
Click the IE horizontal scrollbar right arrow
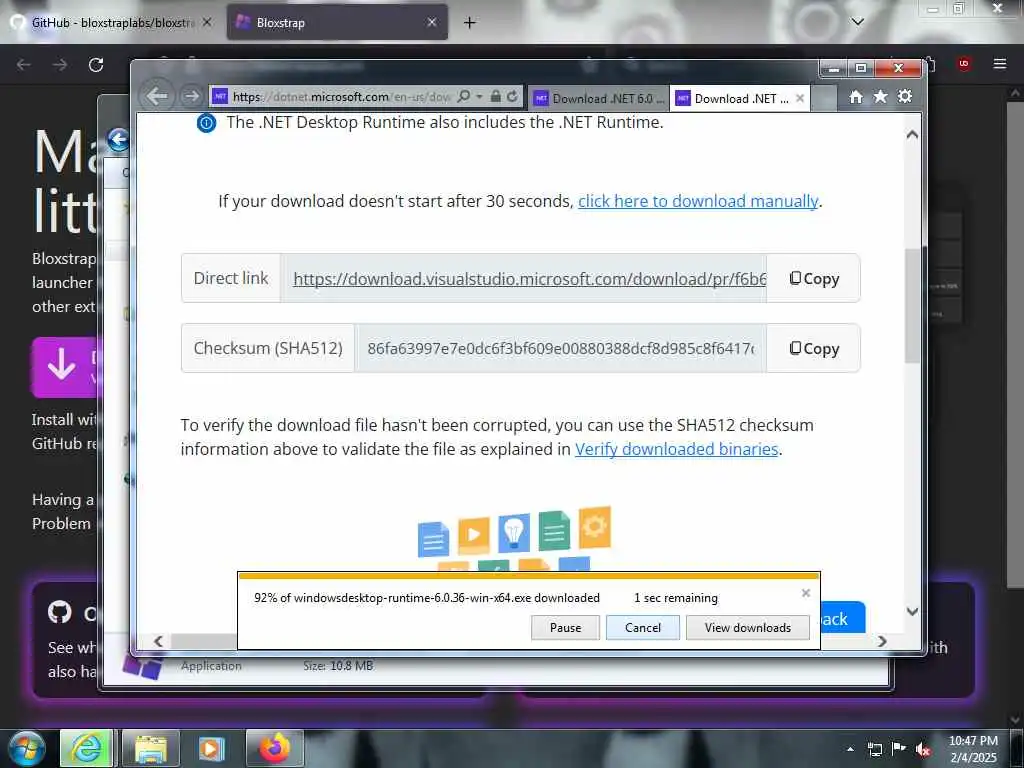(882, 641)
